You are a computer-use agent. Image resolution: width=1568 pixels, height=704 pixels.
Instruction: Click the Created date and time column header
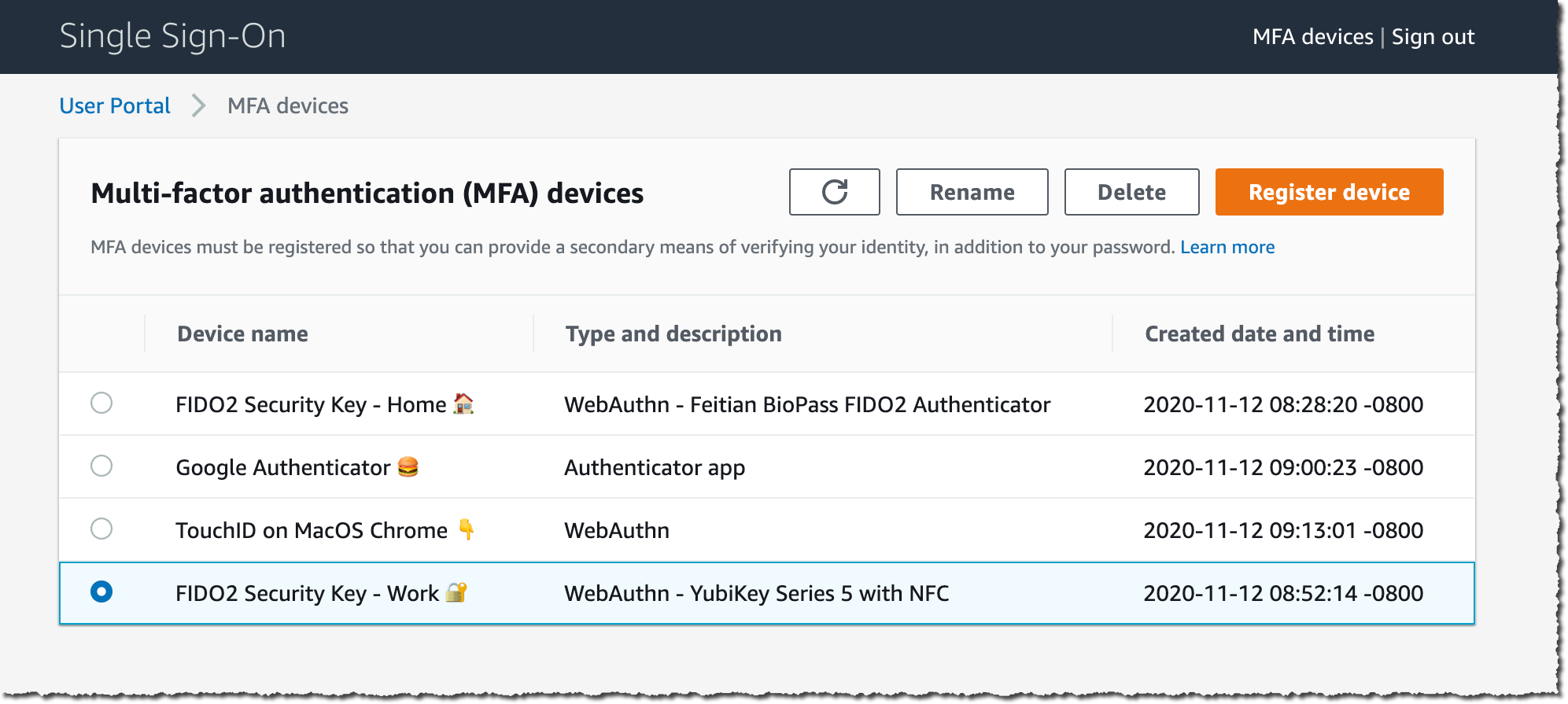click(1260, 334)
